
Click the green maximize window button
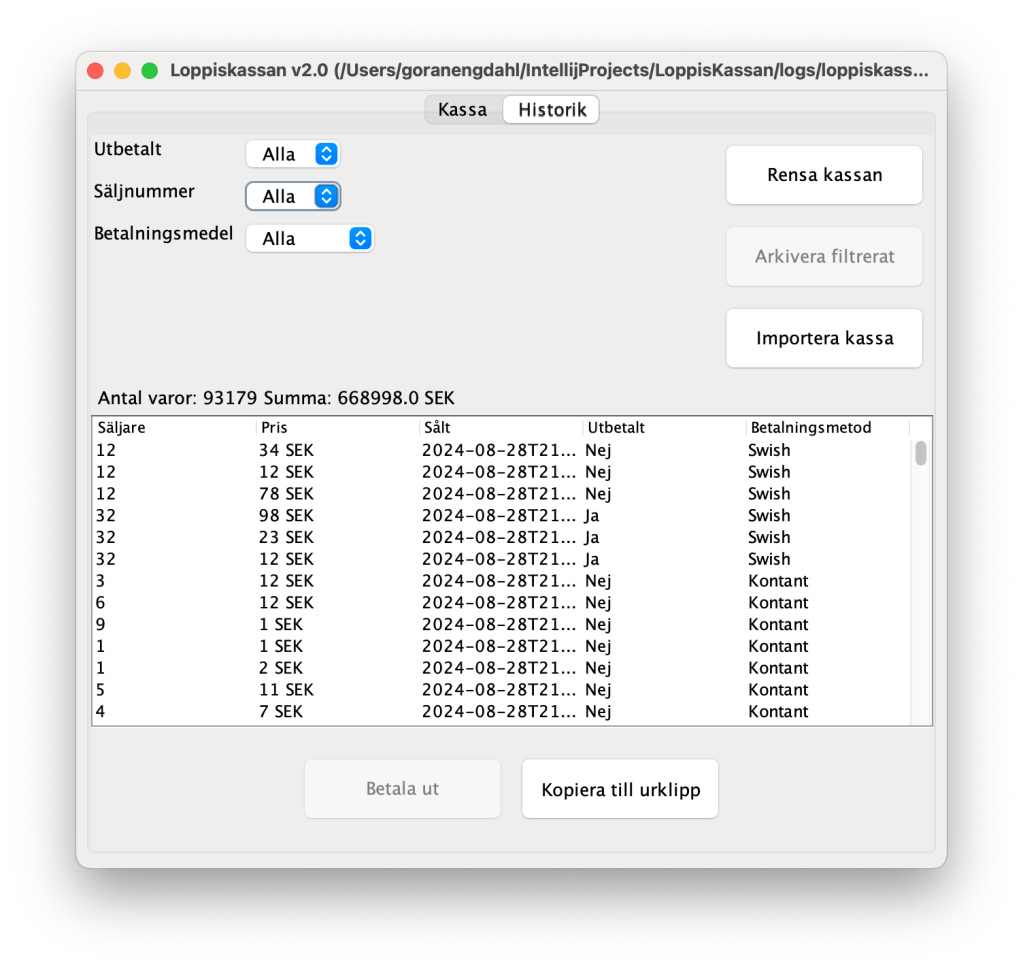149,71
